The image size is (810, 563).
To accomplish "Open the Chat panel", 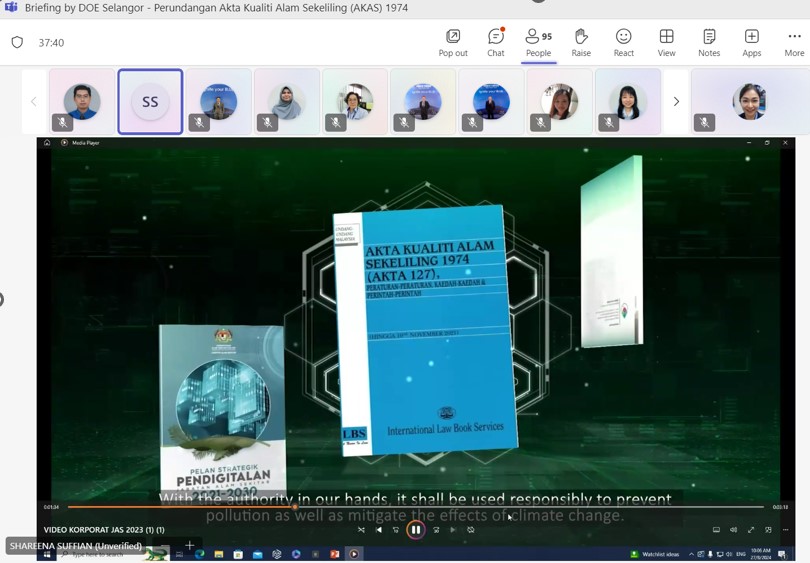I will (x=495, y=42).
